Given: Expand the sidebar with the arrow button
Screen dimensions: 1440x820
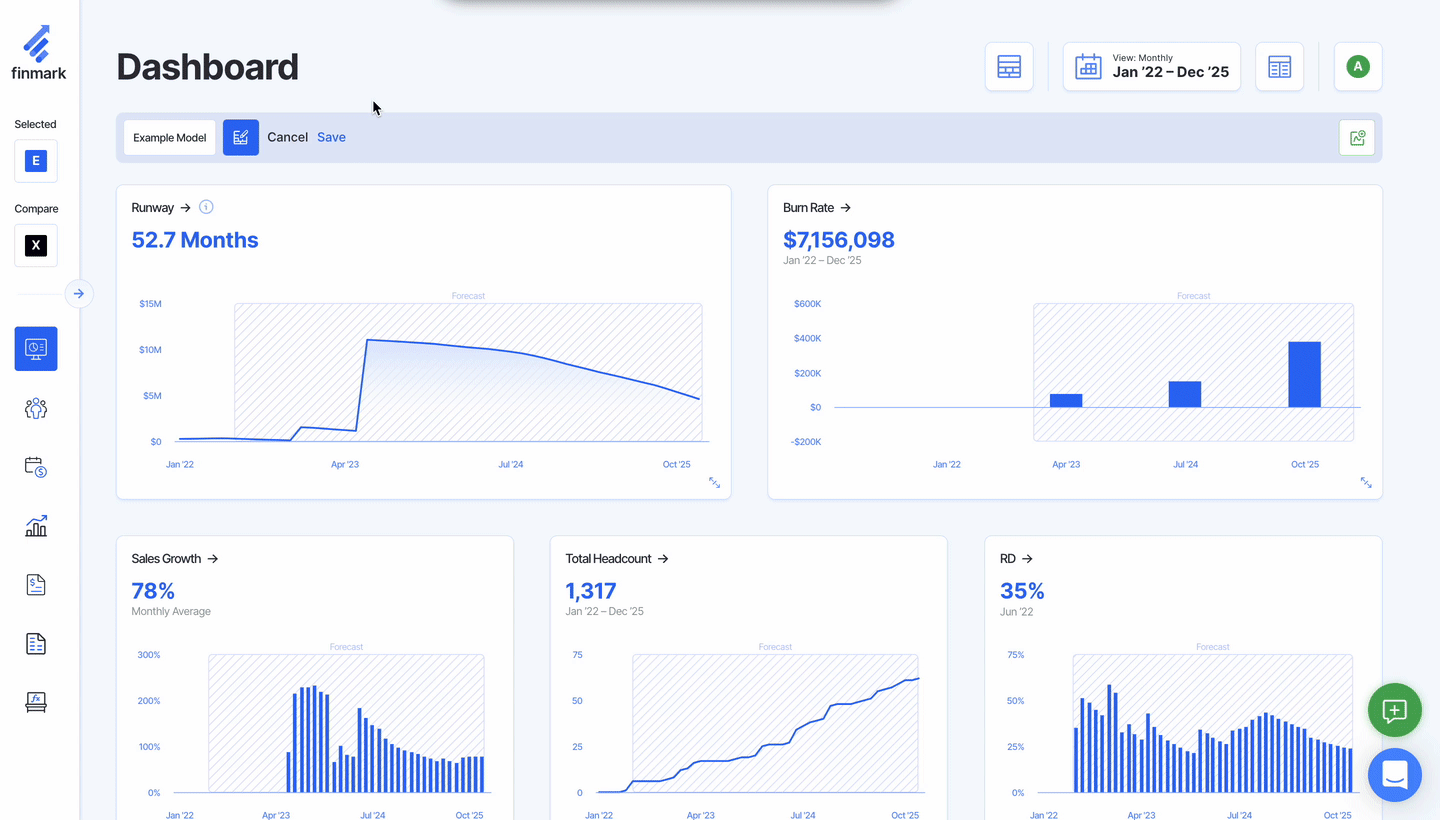Looking at the screenshot, I should point(79,294).
